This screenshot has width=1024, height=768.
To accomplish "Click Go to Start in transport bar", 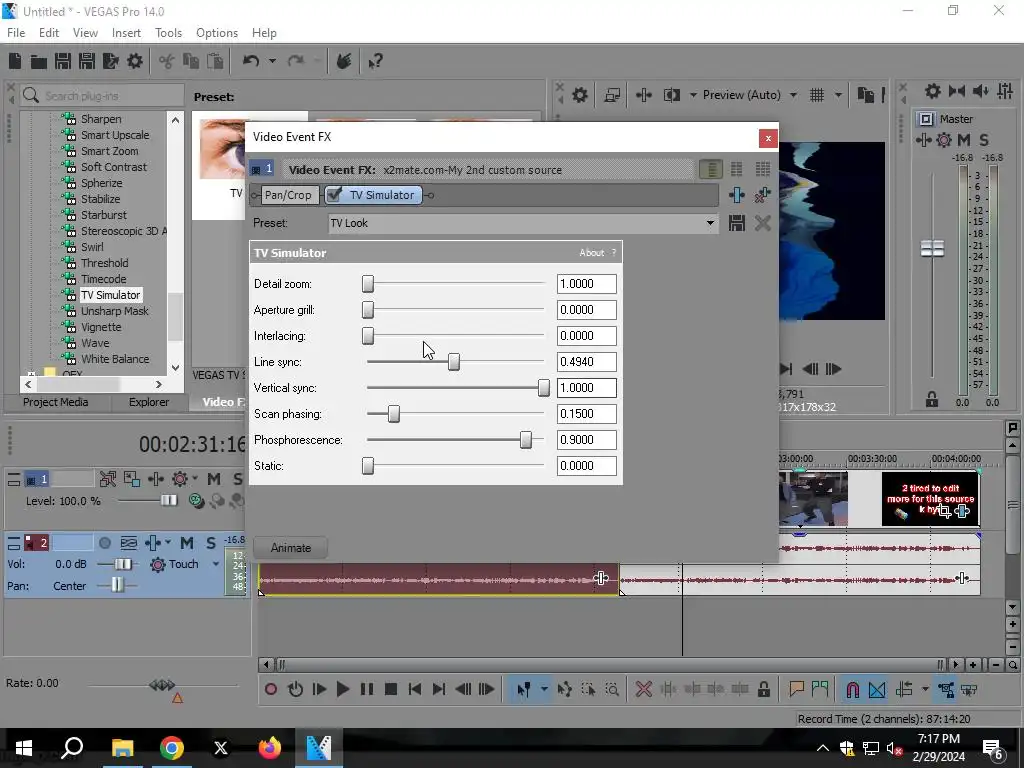I will tap(415, 689).
